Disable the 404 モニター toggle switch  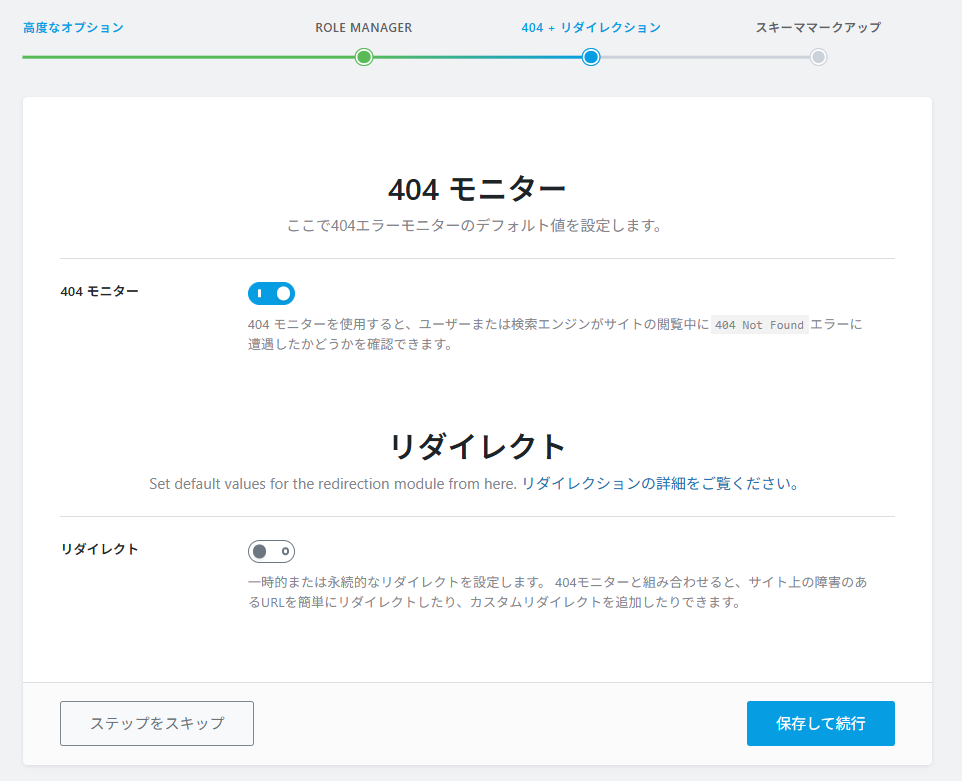[271, 293]
